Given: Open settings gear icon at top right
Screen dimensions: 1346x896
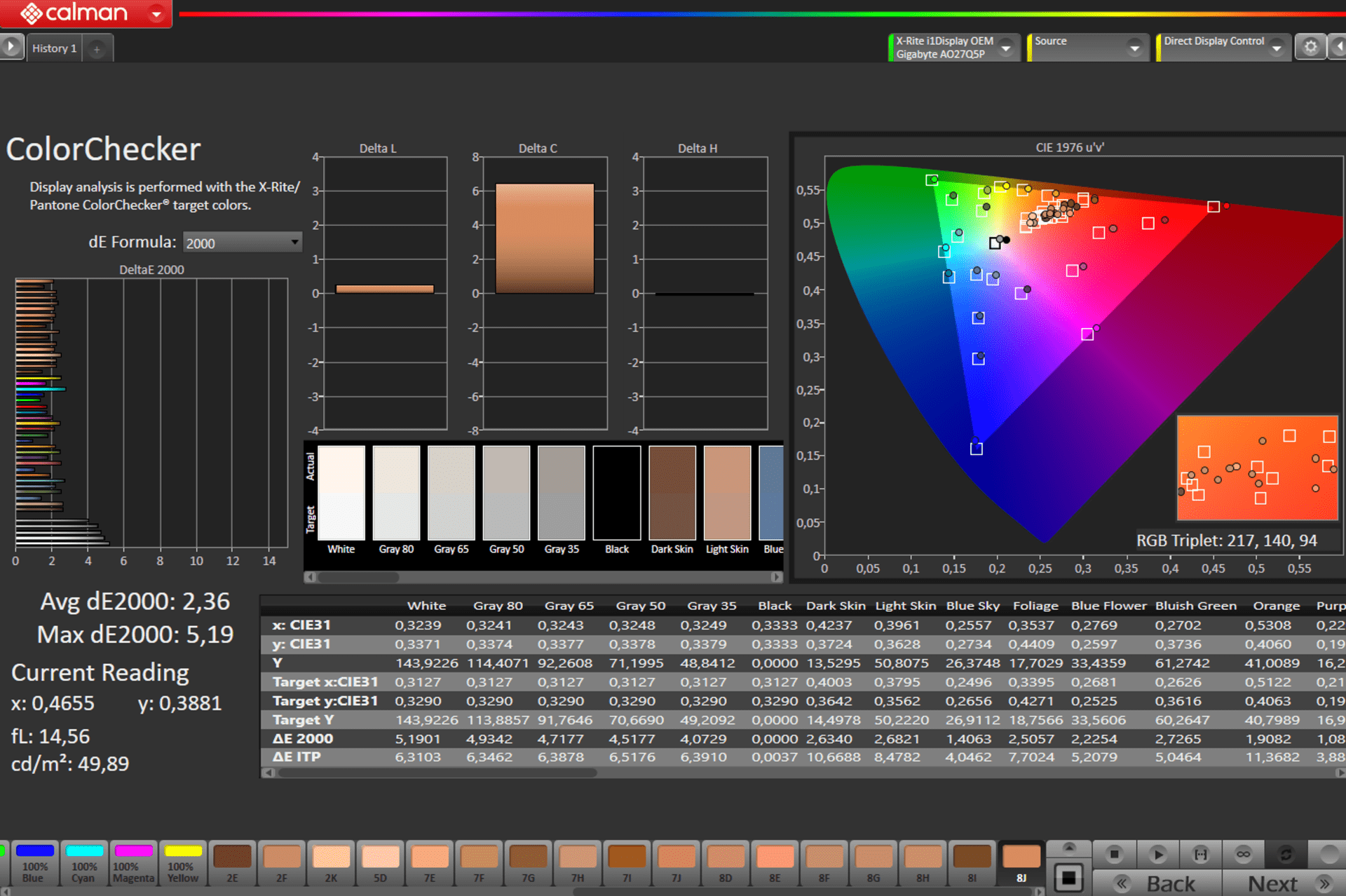Looking at the screenshot, I should click(x=1310, y=47).
